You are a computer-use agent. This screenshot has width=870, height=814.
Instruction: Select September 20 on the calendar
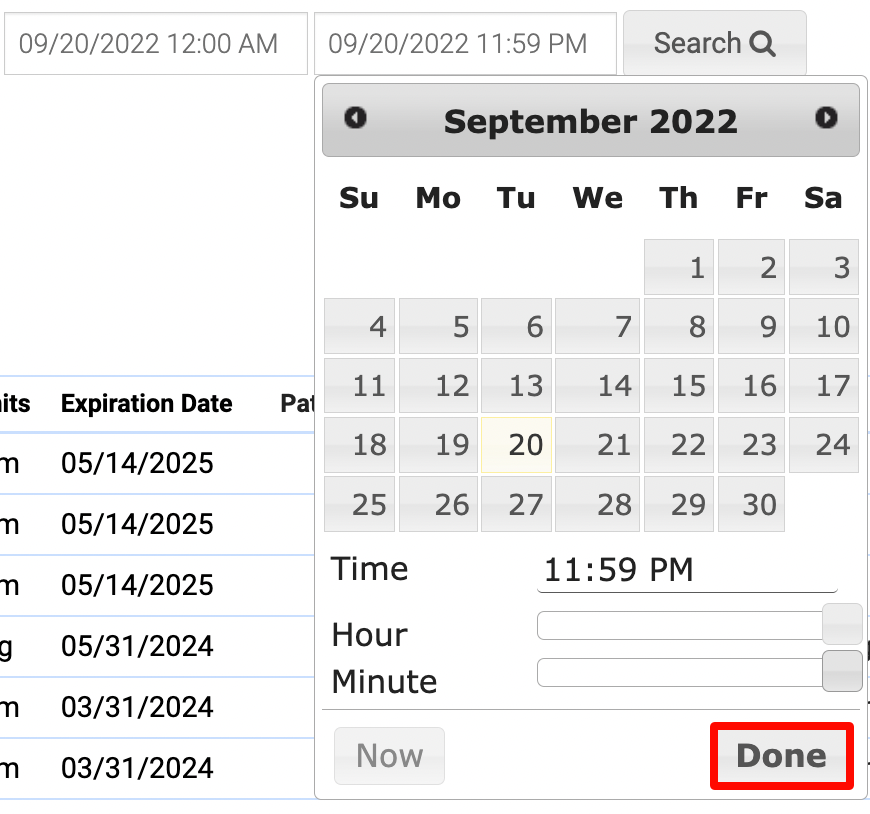point(517,445)
